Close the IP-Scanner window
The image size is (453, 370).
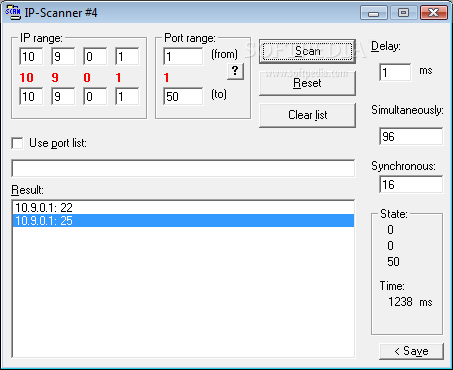coord(433,13)
